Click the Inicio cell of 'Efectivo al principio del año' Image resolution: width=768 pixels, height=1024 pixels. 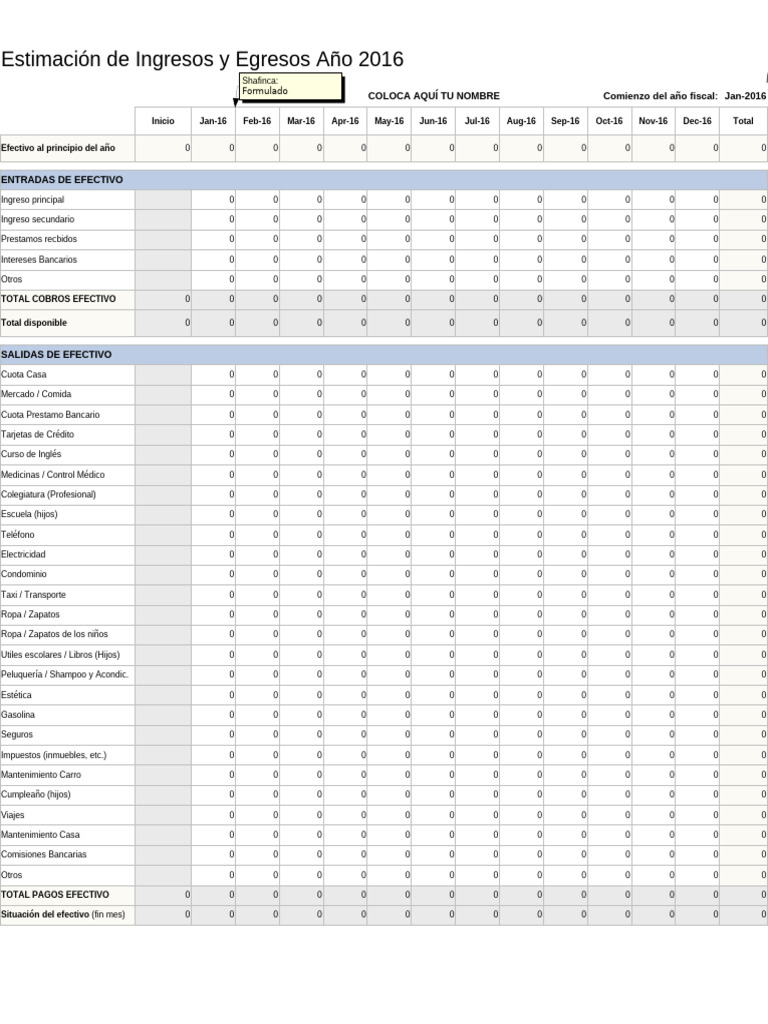(x=163, y=148)
